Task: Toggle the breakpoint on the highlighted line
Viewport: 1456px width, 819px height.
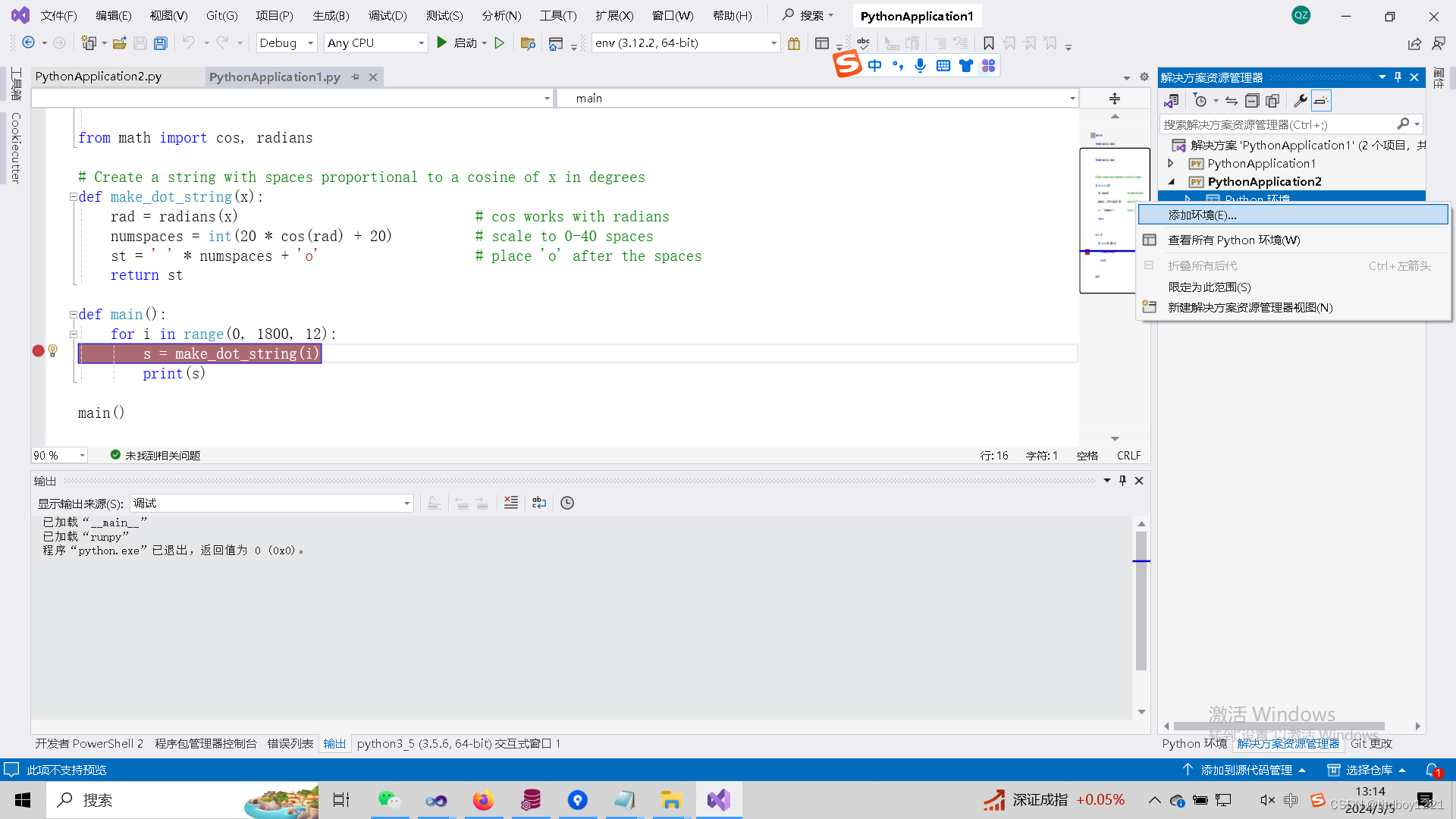Action: (x=37, y=351)
